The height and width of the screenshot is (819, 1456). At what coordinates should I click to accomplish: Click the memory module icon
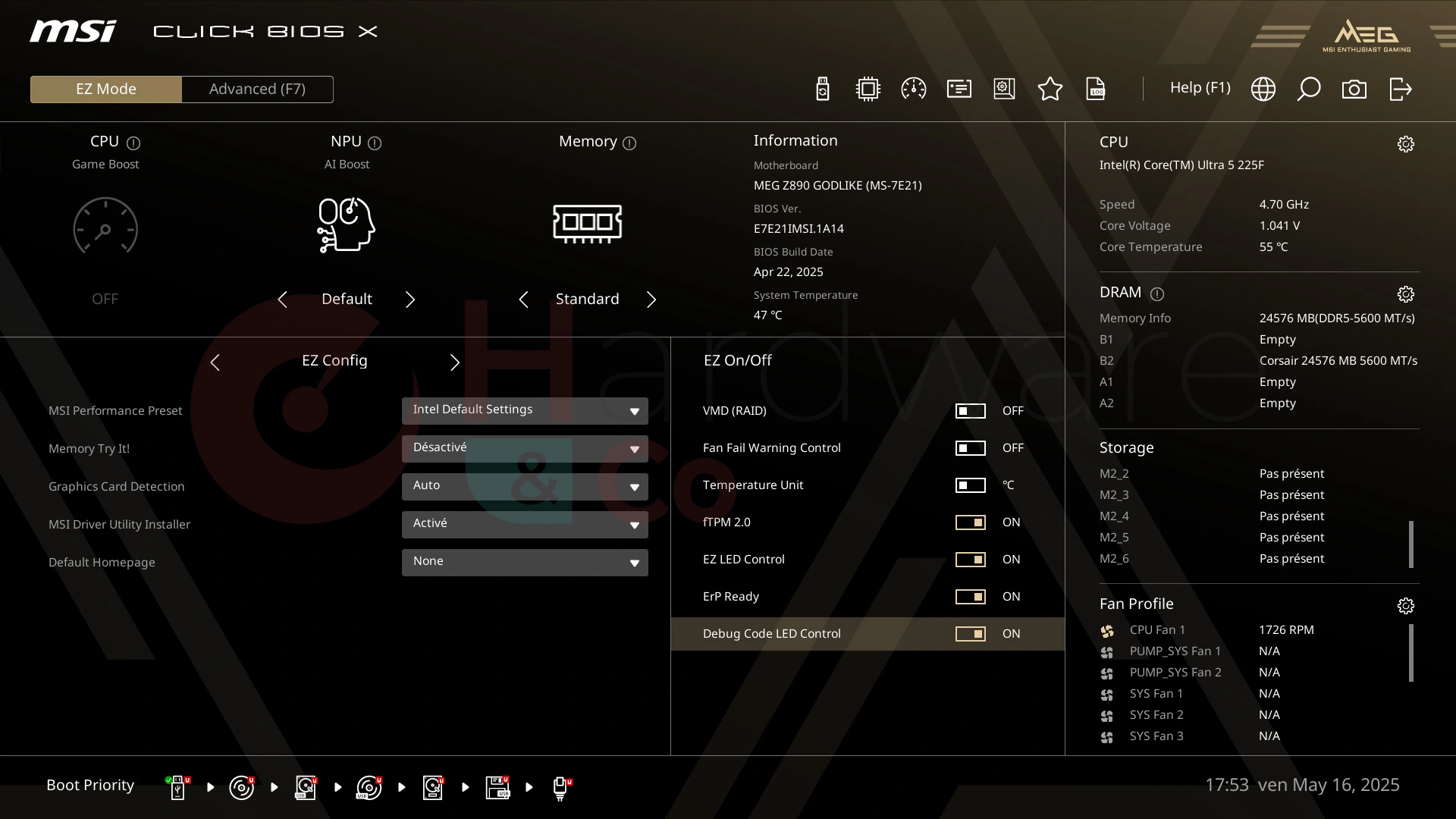point(588,224)
